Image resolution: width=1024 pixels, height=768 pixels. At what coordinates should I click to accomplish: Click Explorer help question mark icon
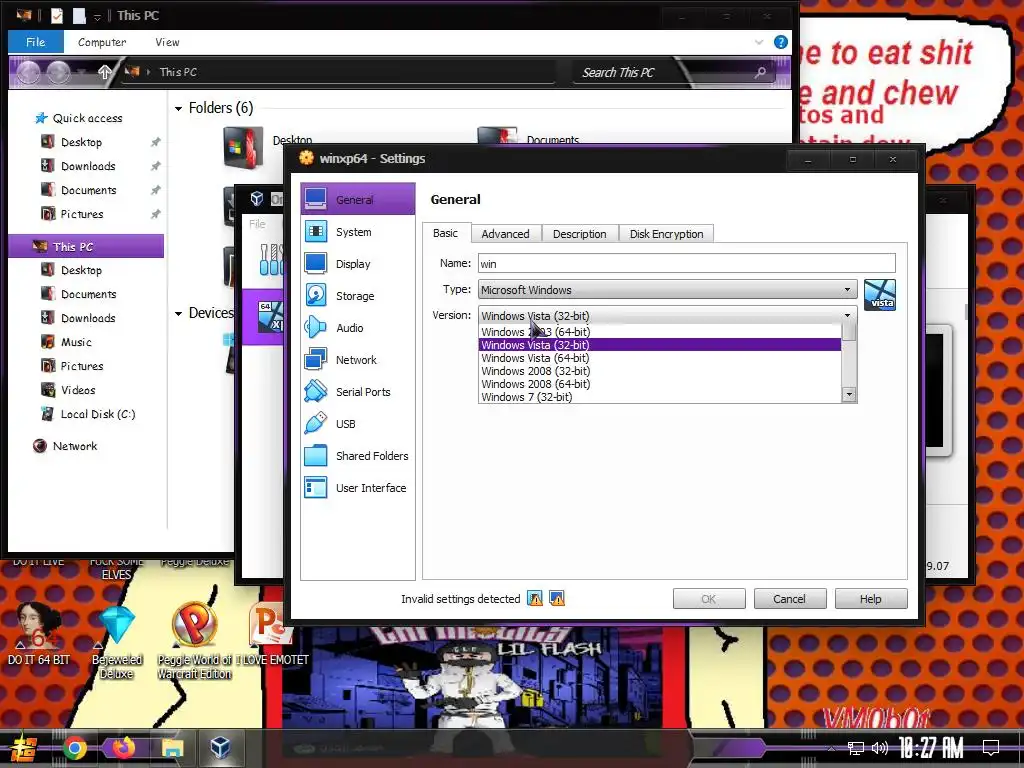point(780,42)
